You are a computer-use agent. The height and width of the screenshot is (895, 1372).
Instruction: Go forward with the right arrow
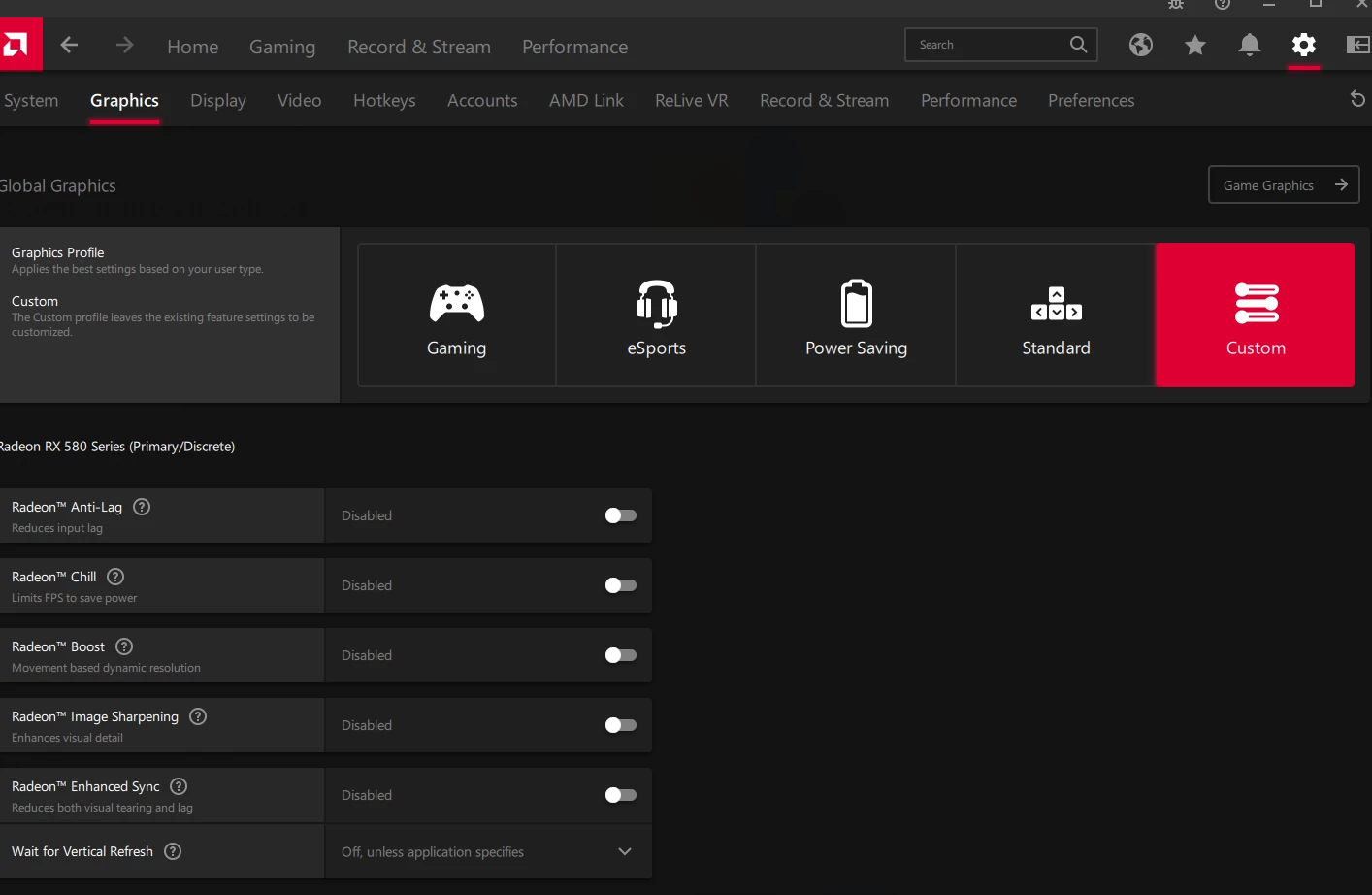pyautogui.click(x=124, y=45)
